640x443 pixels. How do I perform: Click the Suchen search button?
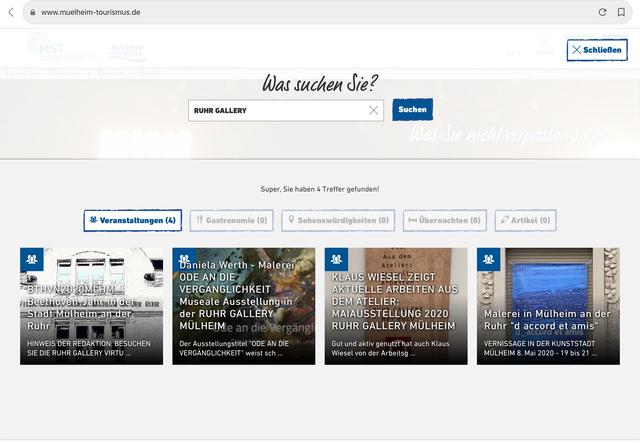(413, 109)
